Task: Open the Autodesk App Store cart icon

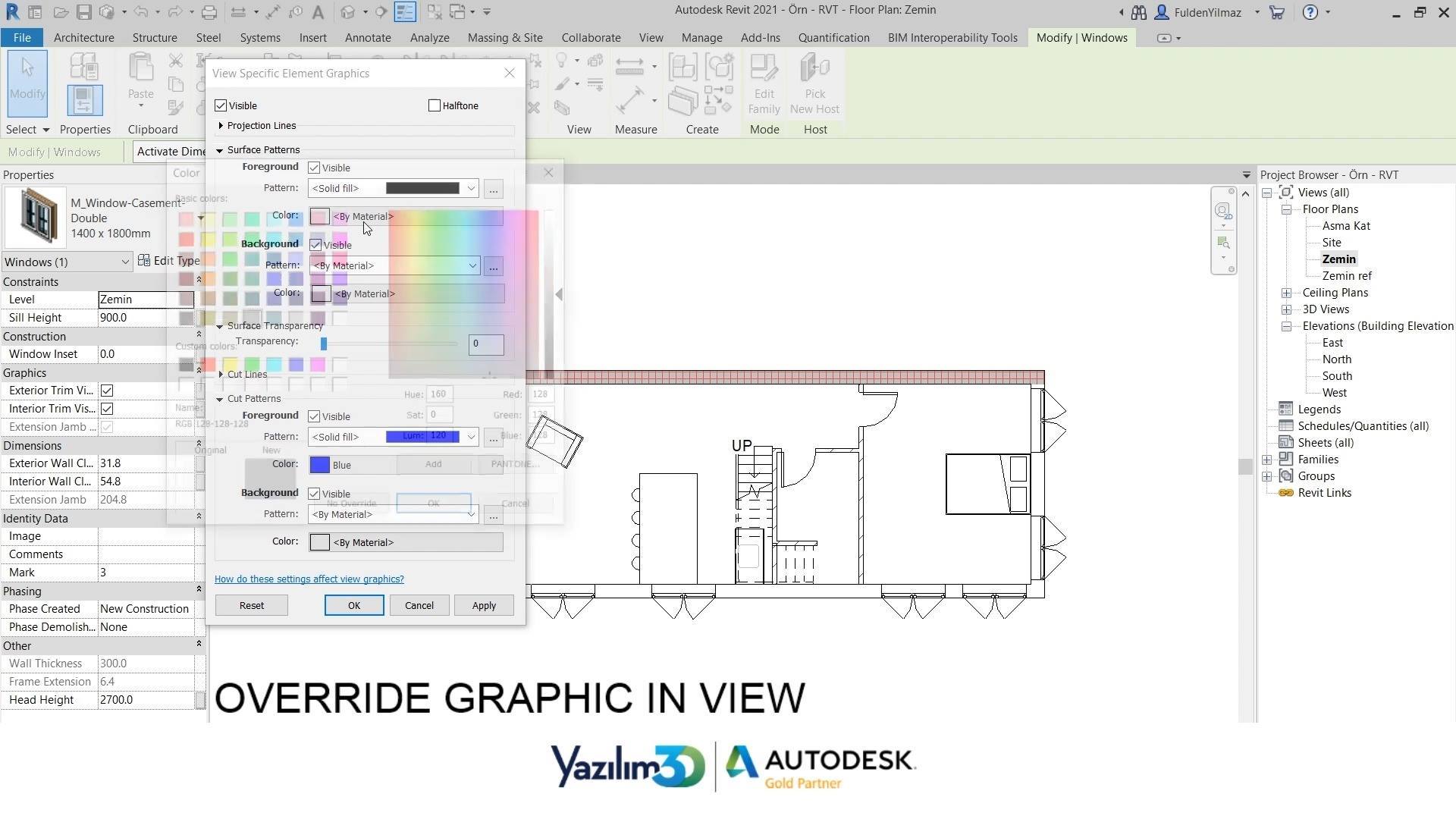Action: (1277, 12)
